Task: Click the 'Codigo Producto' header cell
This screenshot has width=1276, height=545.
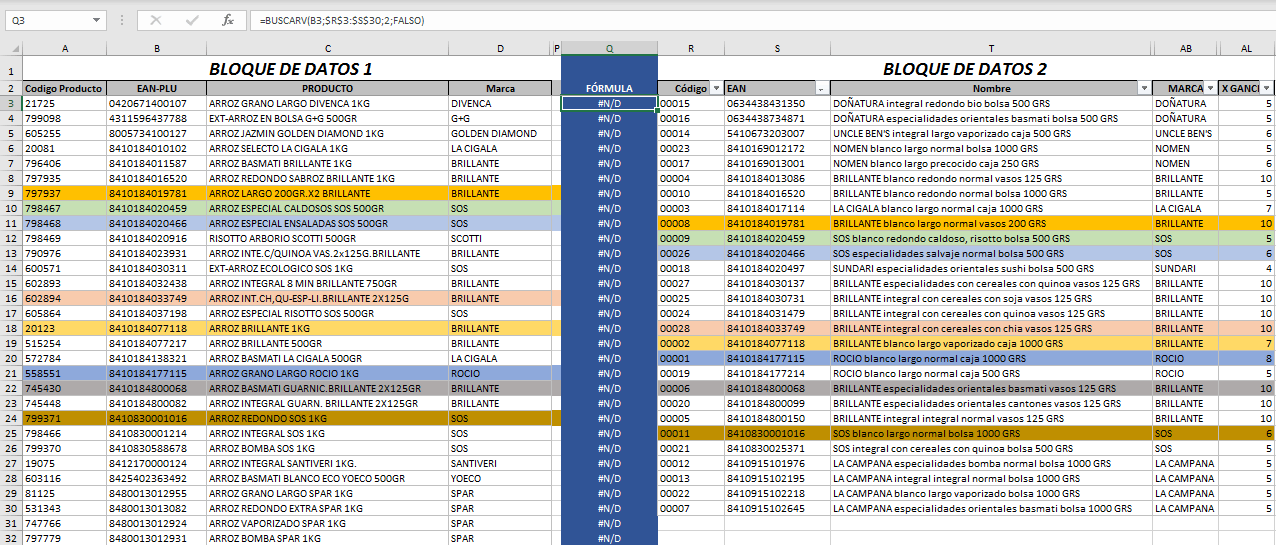Action: pos(64,88)
